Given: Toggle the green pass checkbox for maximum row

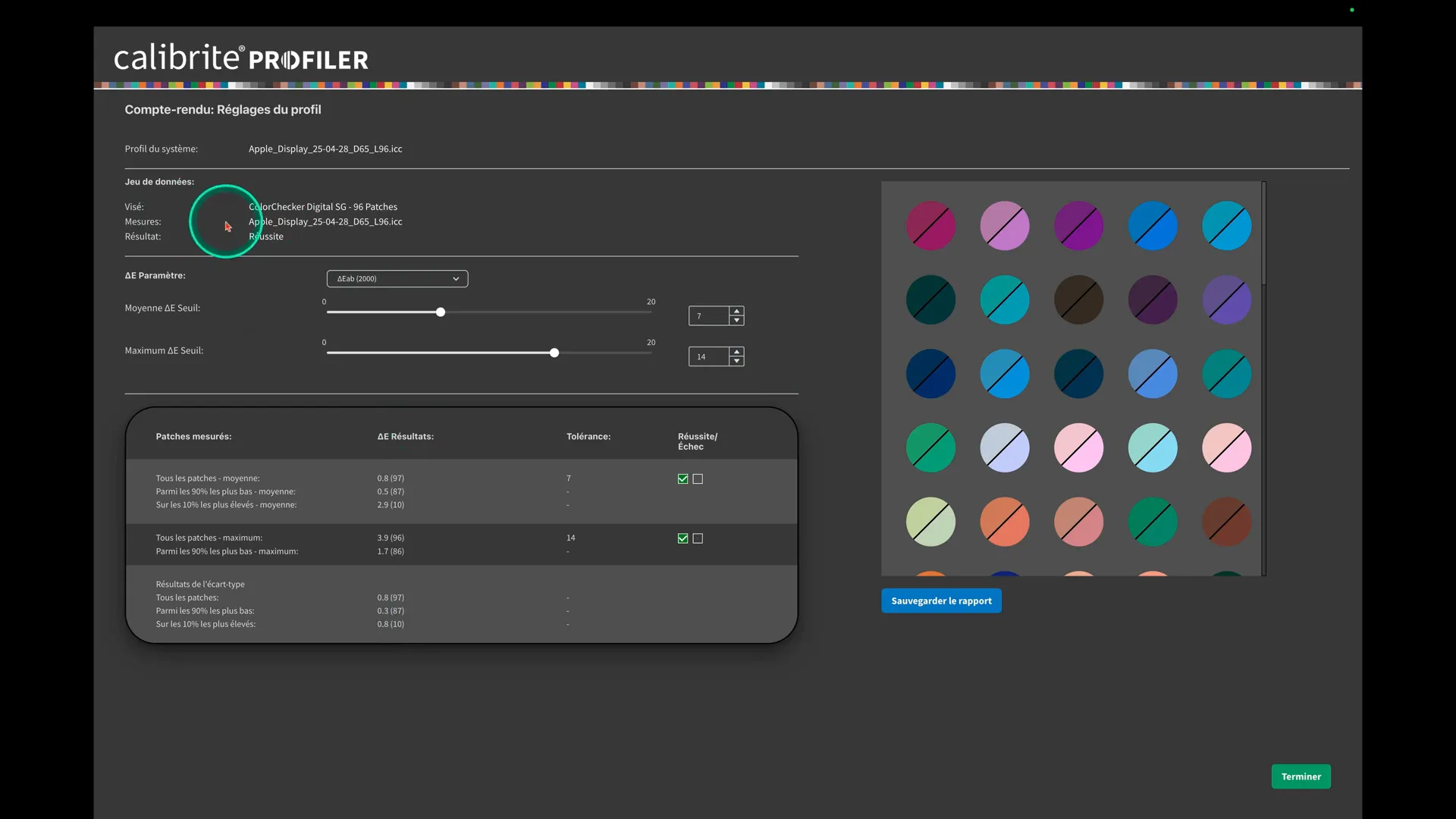Looking at the screenshot, I should point(683,538).
